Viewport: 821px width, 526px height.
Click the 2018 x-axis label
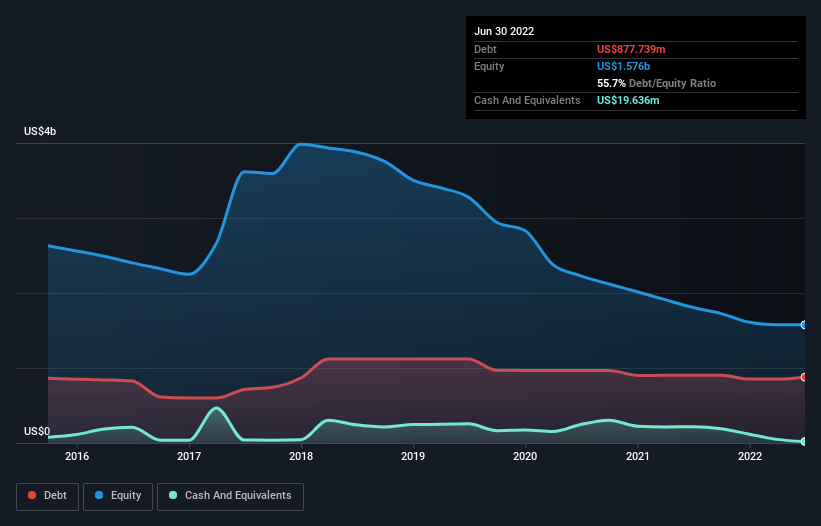point(301,456)
